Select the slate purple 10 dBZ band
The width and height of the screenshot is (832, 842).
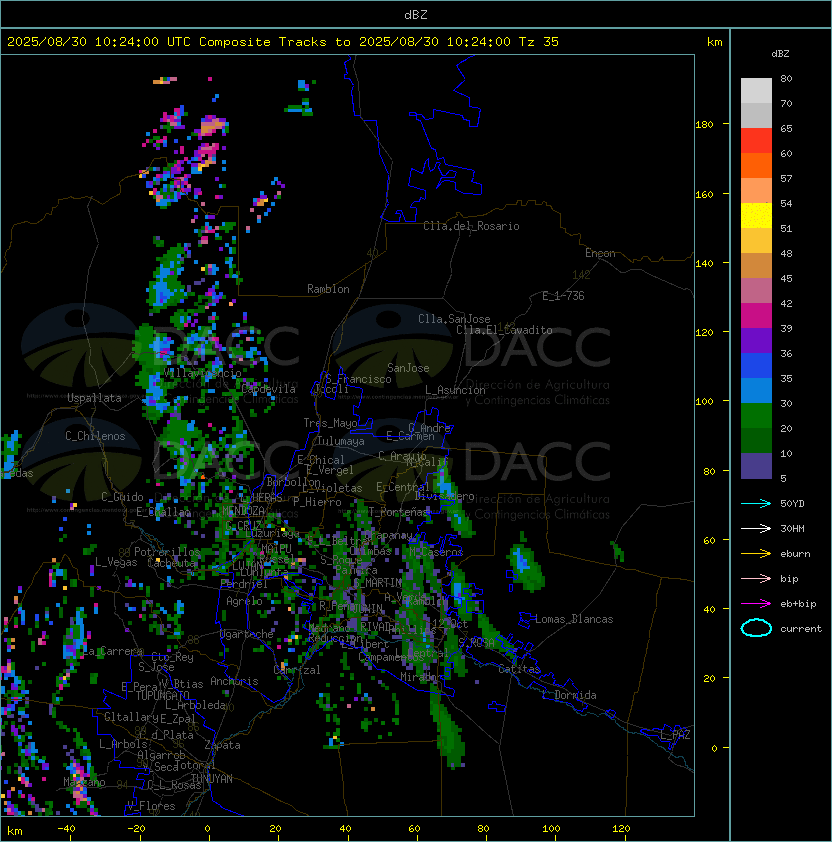(x=756, y=466)
